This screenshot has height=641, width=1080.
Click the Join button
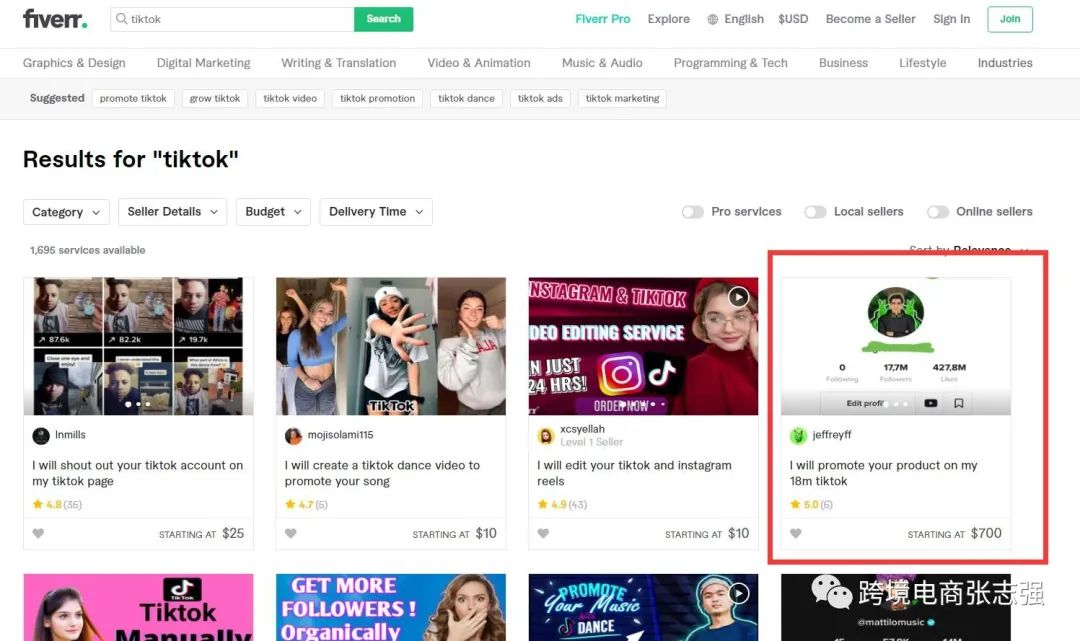pyautogui.click(x=1009, y=19)
